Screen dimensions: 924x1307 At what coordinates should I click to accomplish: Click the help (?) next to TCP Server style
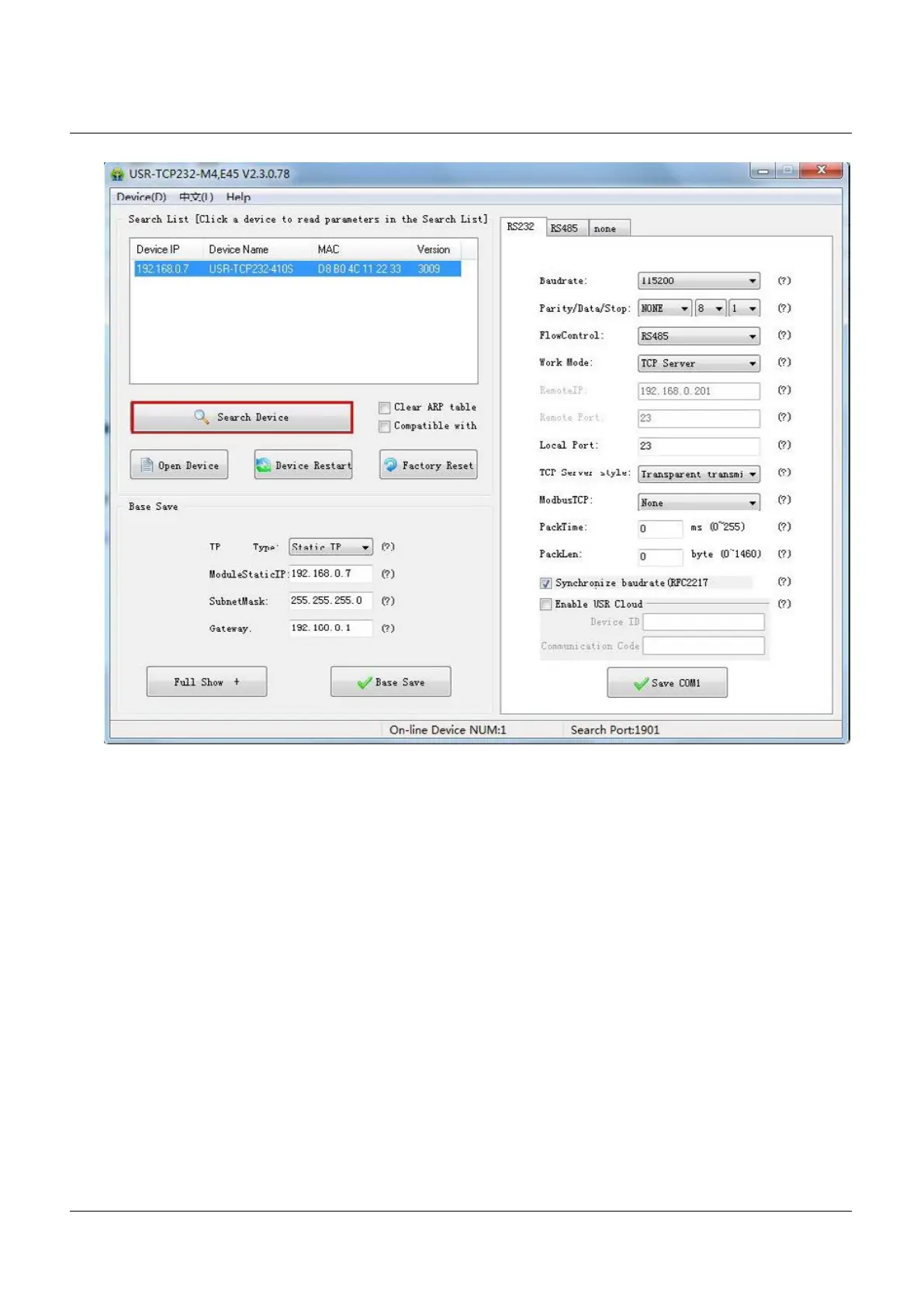(784, 473)
